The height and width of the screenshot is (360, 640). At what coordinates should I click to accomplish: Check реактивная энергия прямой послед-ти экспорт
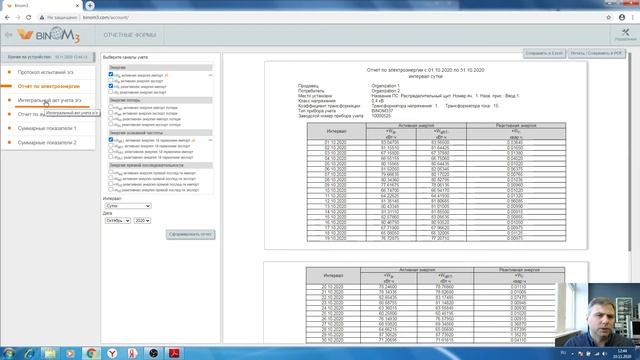pos(111,189)
